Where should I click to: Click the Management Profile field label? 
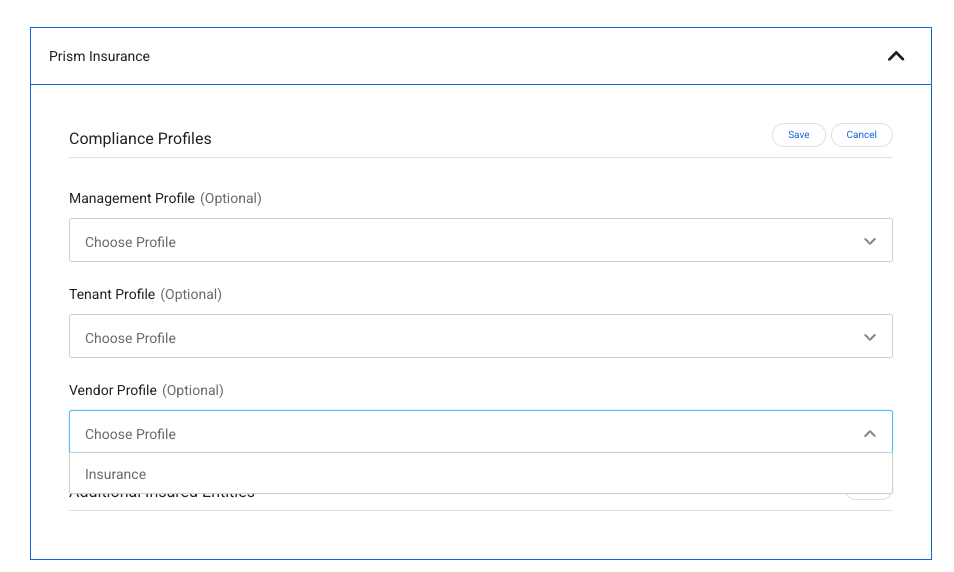132,198
